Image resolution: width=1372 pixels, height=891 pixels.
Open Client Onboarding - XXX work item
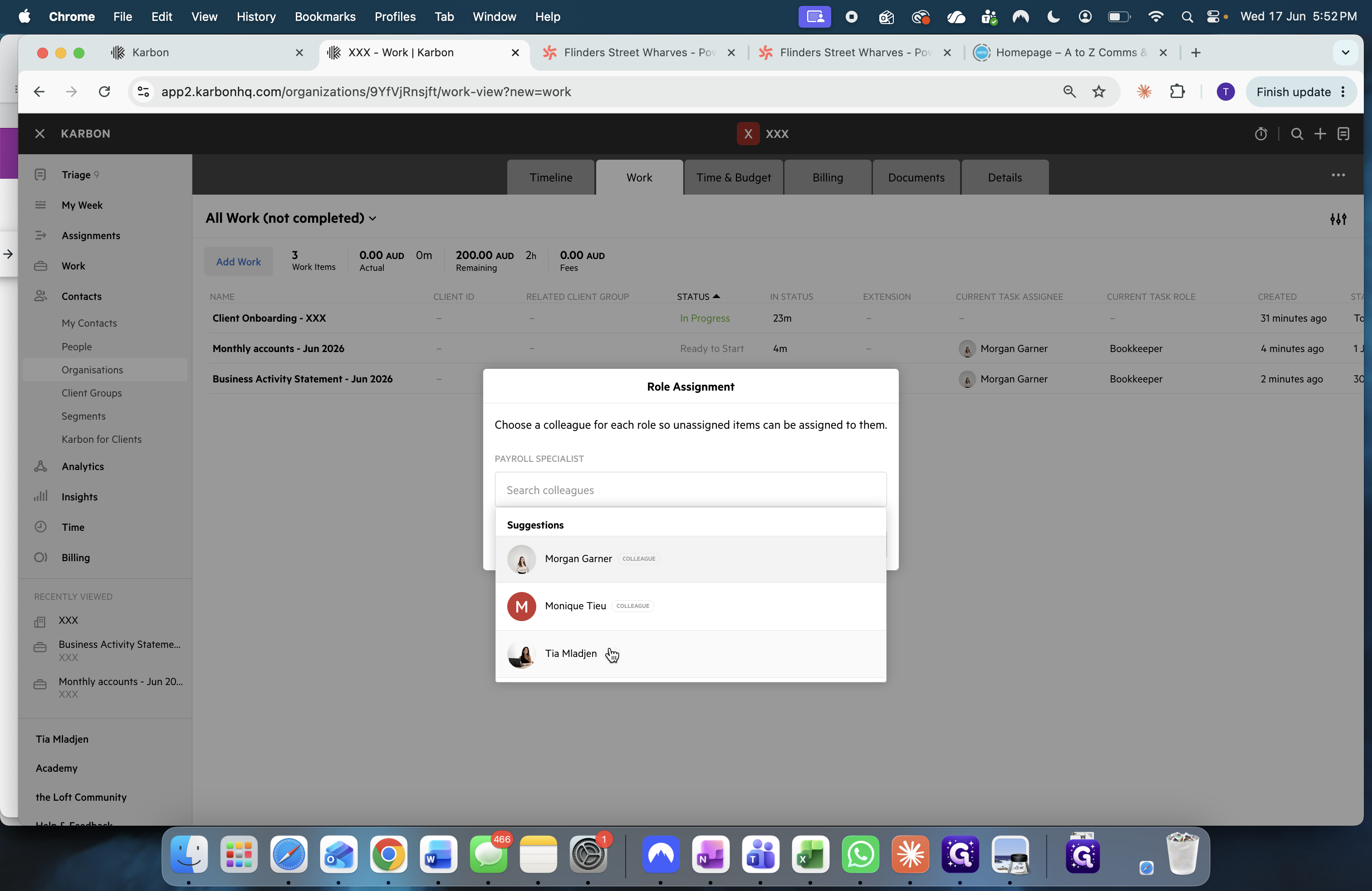click(269, 318)
